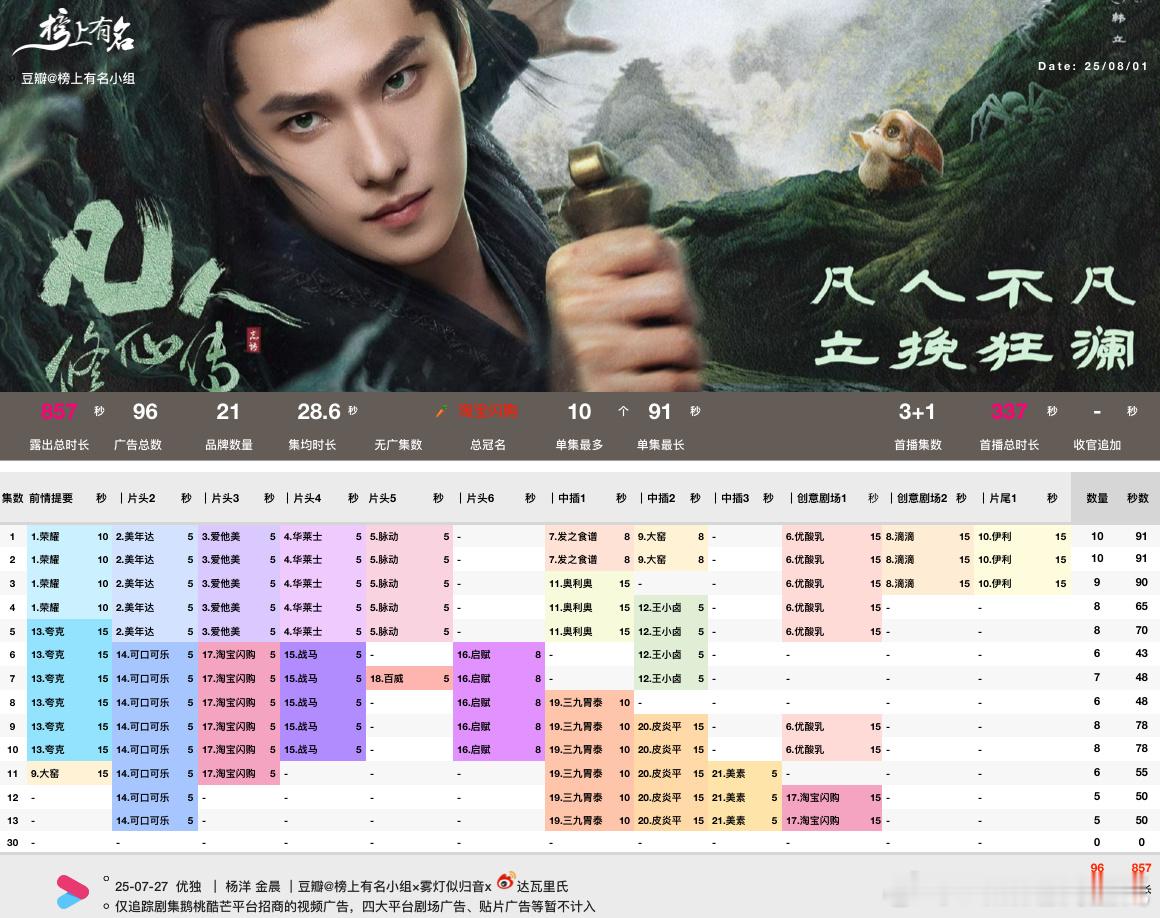Click the small icon left of 淘宝闪购 sponsor
1160x918 pixels.
441,411
